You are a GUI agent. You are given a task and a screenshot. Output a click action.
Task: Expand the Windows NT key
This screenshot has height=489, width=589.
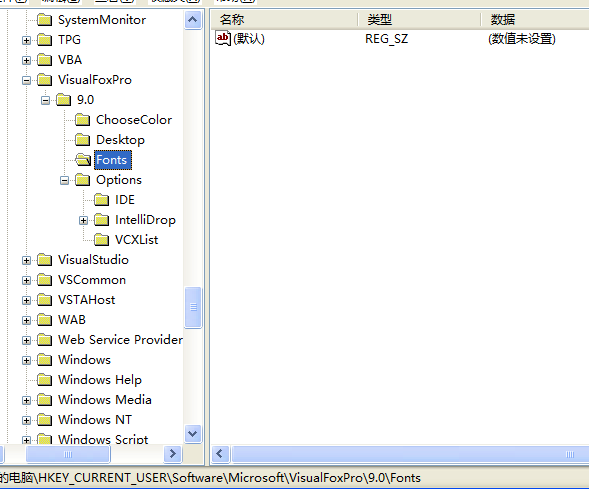[x=26, y=420]
